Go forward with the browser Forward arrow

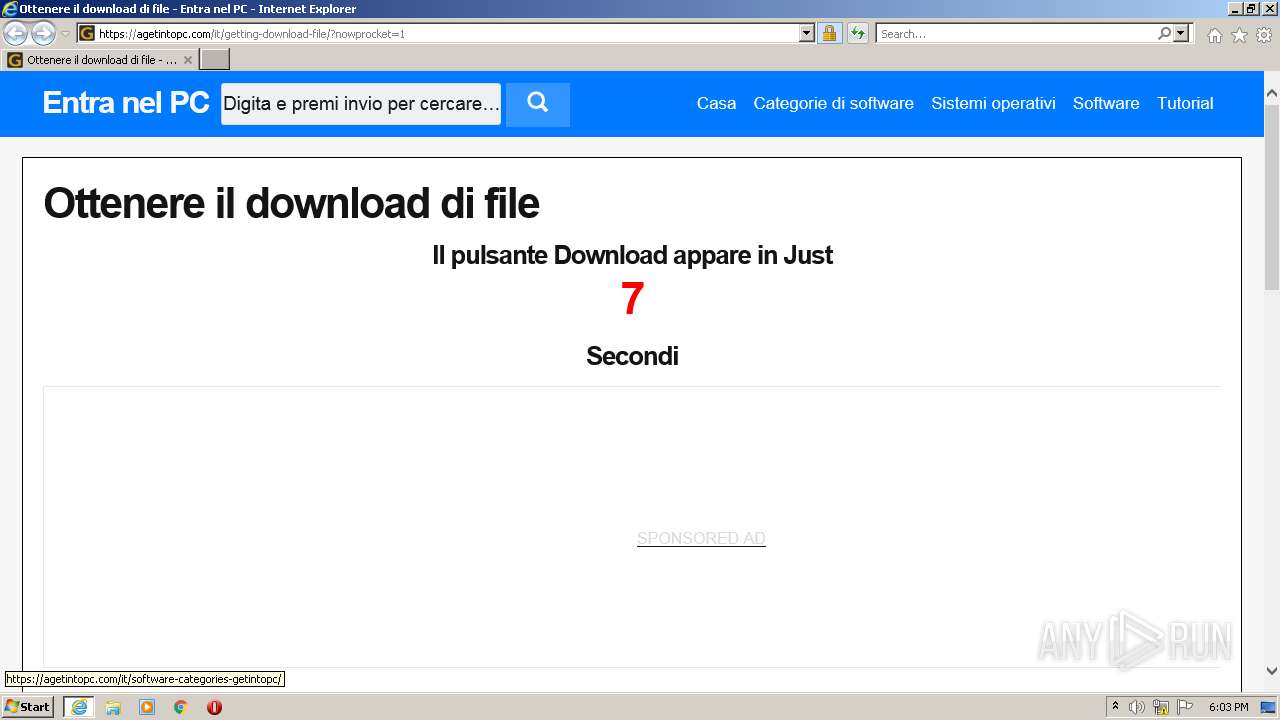point(43,34)
